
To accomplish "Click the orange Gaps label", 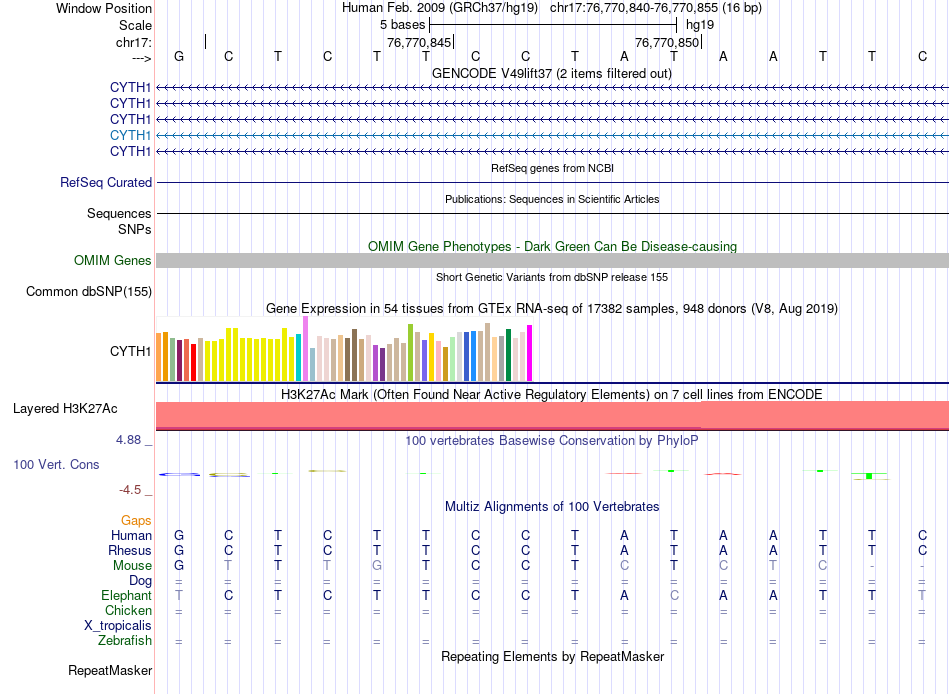I will (136, 521).
